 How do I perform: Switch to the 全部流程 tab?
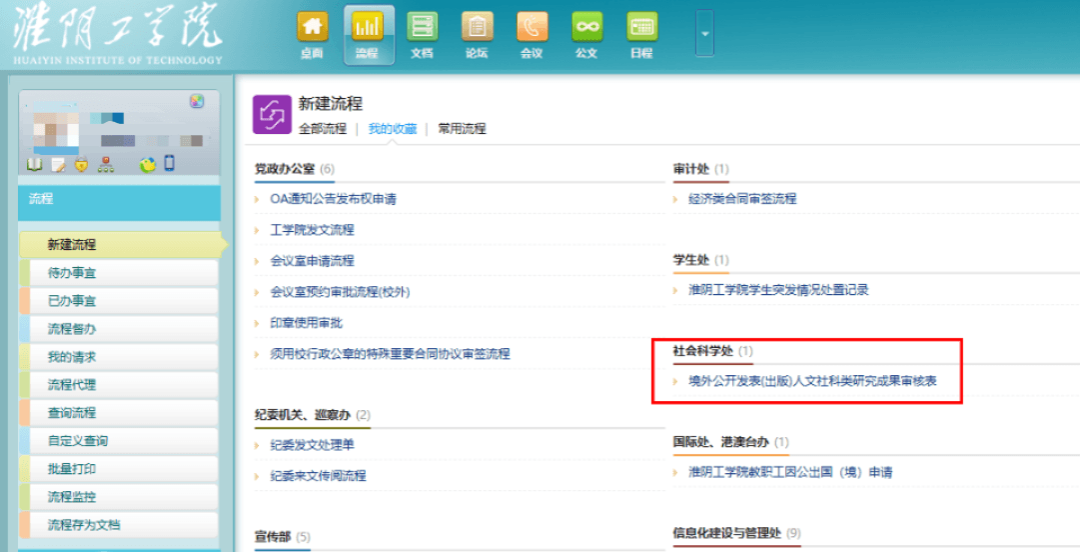tap(322, 129)
